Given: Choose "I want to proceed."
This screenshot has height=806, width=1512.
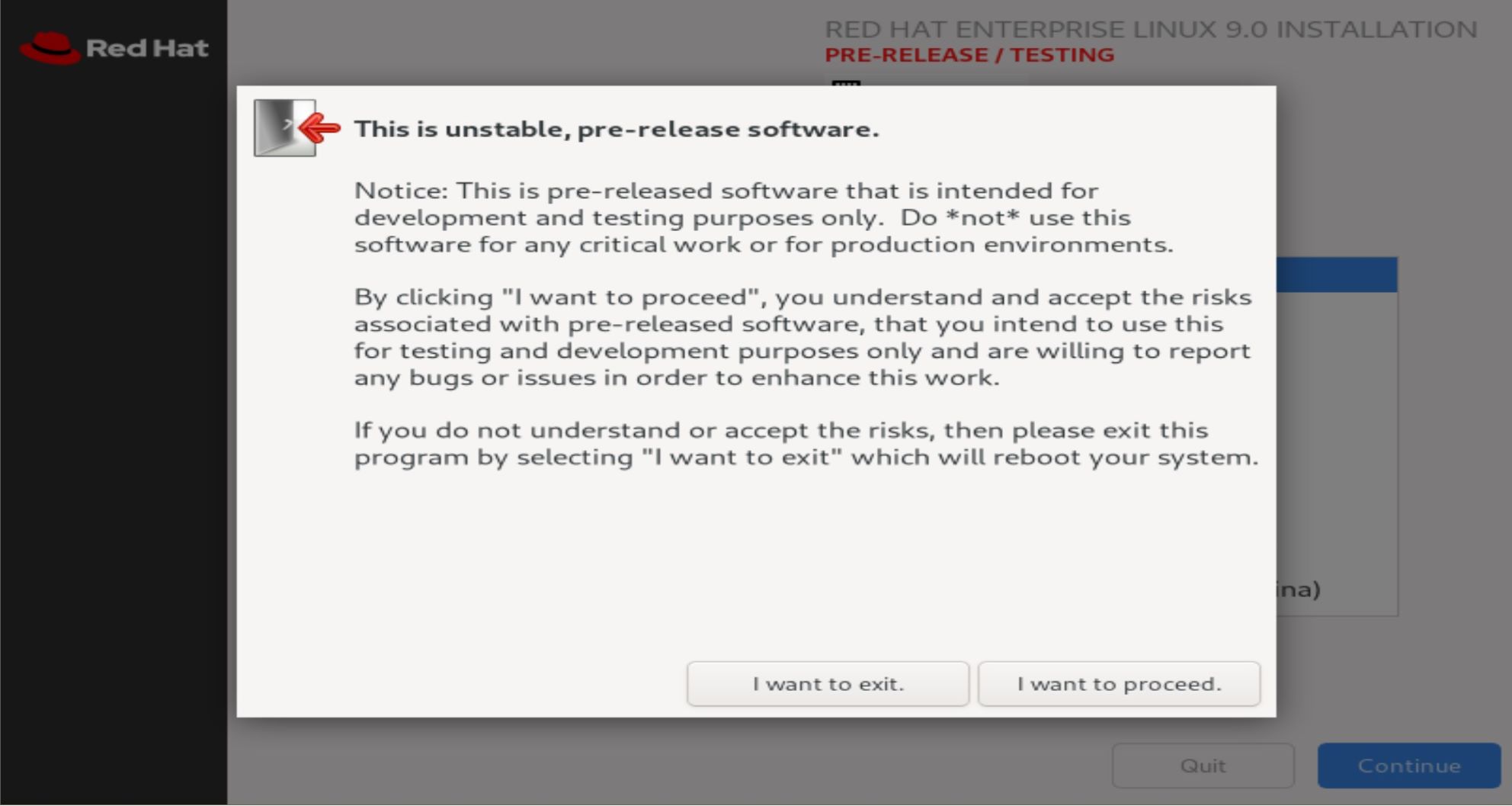Looking at the screenshot, I should (x=1119, y=684).
